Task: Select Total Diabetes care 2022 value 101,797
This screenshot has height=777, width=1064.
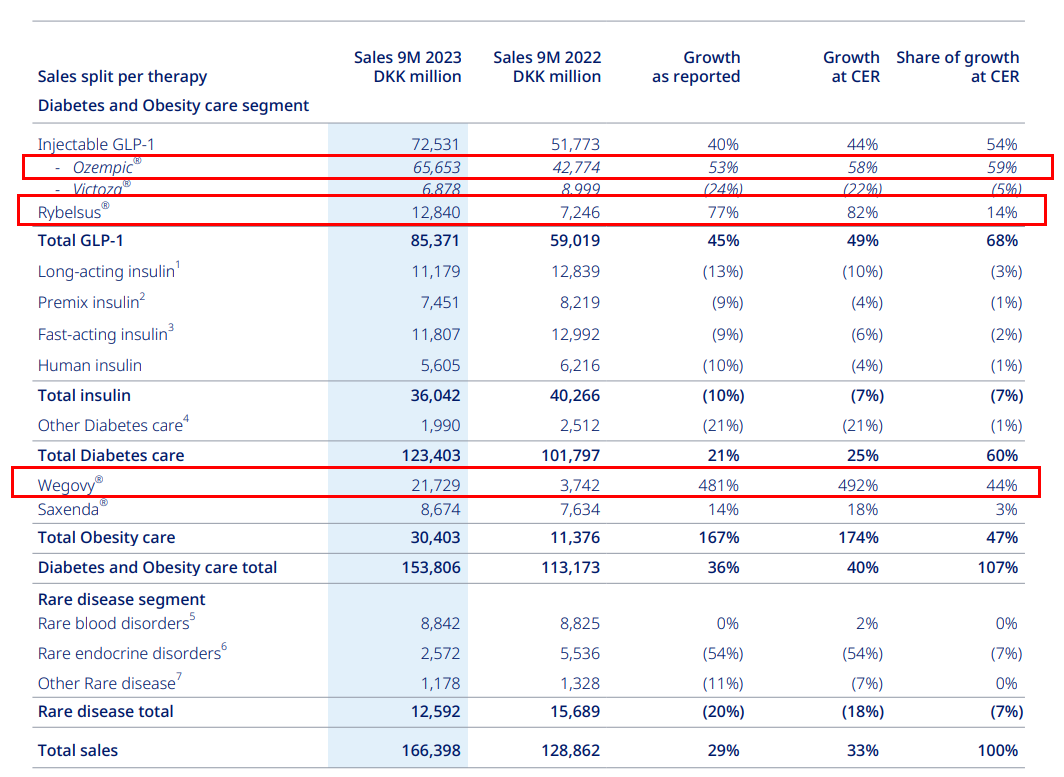Action: pyautogui.click(x=571, y=455)
